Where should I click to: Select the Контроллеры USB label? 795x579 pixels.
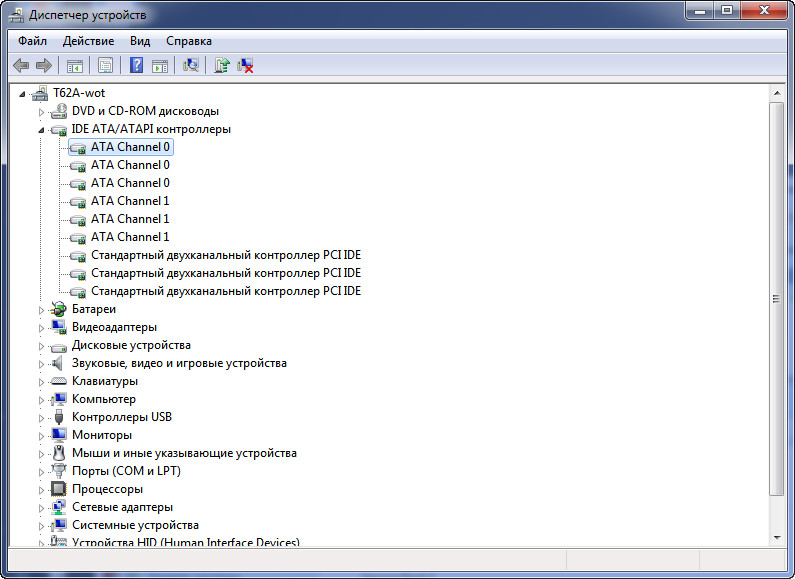click(122, 417)
